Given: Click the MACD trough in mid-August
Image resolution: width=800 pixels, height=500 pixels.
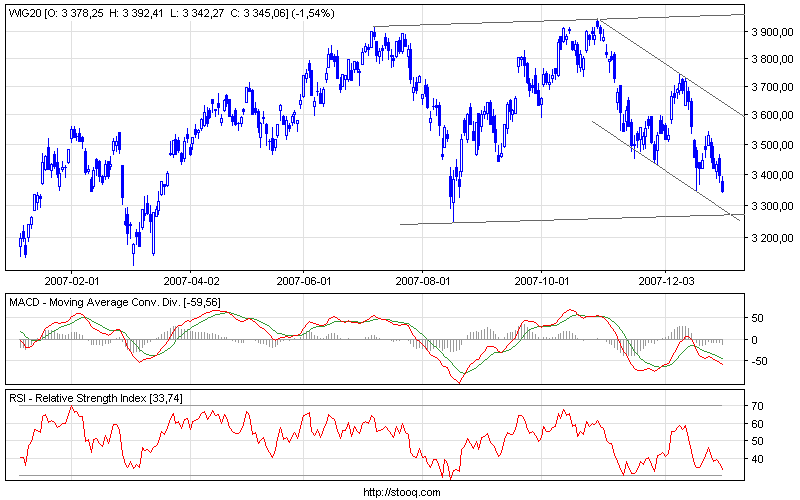Looking at the screenshot, I should pyautogui.click(x=460, y=382).
